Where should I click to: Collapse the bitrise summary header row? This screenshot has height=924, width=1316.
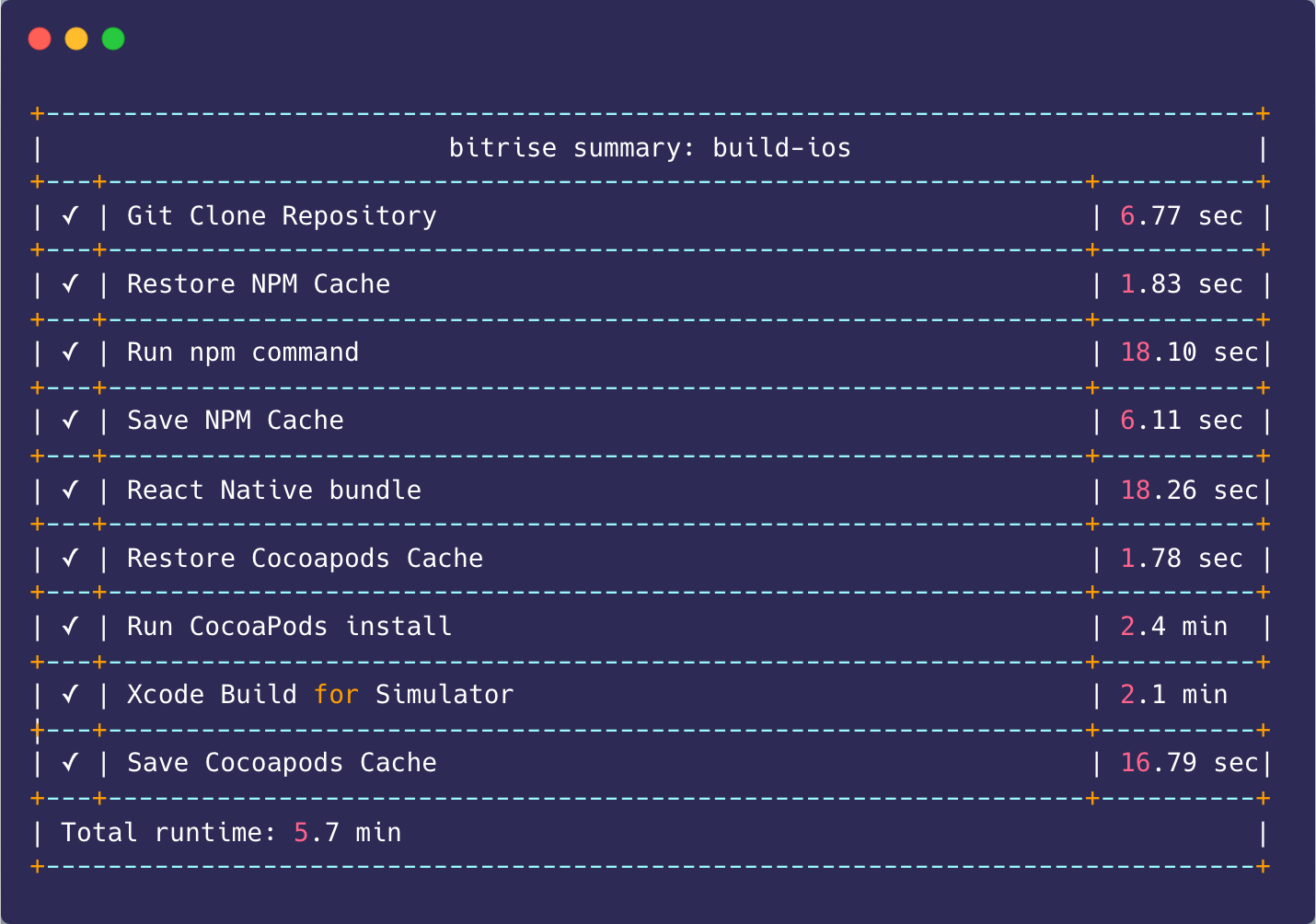(x=651, y=147)
